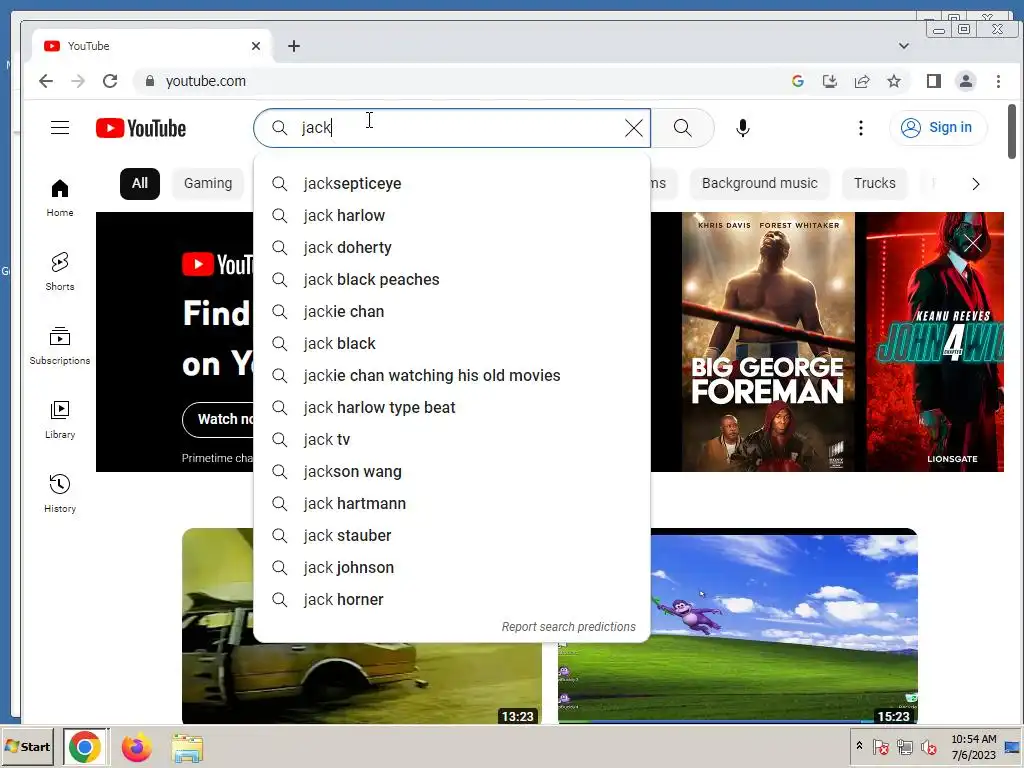Select the Gaming filter chip
Viewport: 1024px width, 768px height.
tap(208, 184)
